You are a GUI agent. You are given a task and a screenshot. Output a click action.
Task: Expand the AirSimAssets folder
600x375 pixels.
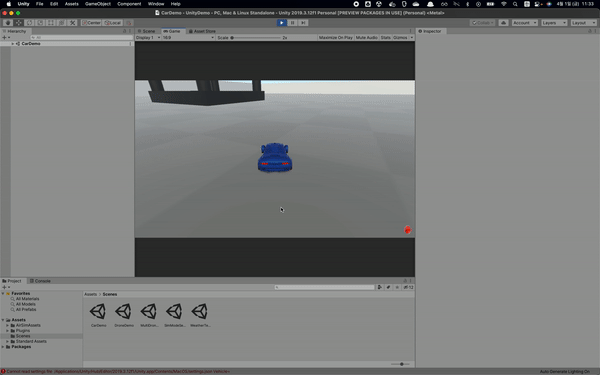pos(7,325)
